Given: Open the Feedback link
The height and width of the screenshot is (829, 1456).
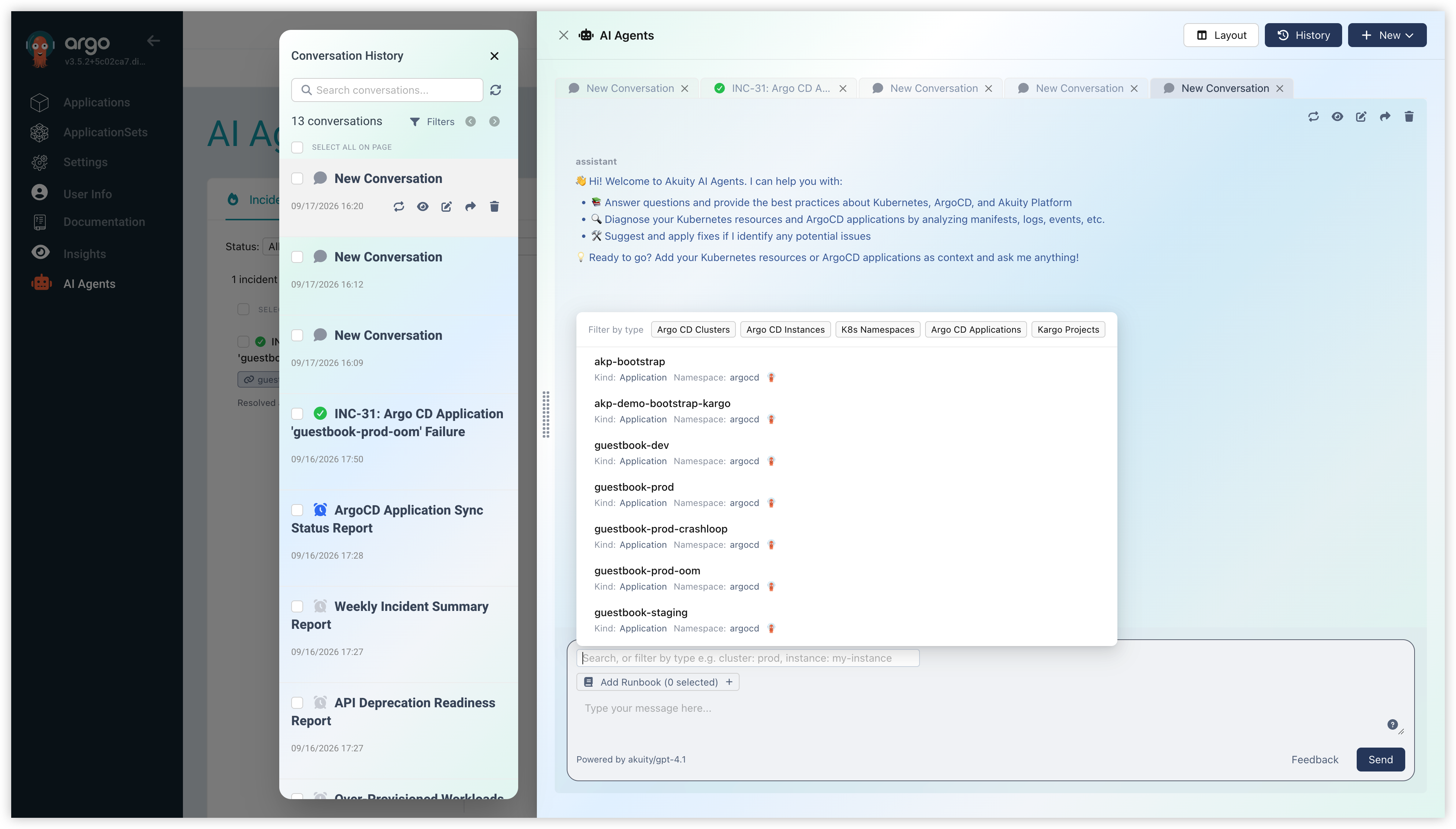Looking at the screenshot, I should 1314,760.
